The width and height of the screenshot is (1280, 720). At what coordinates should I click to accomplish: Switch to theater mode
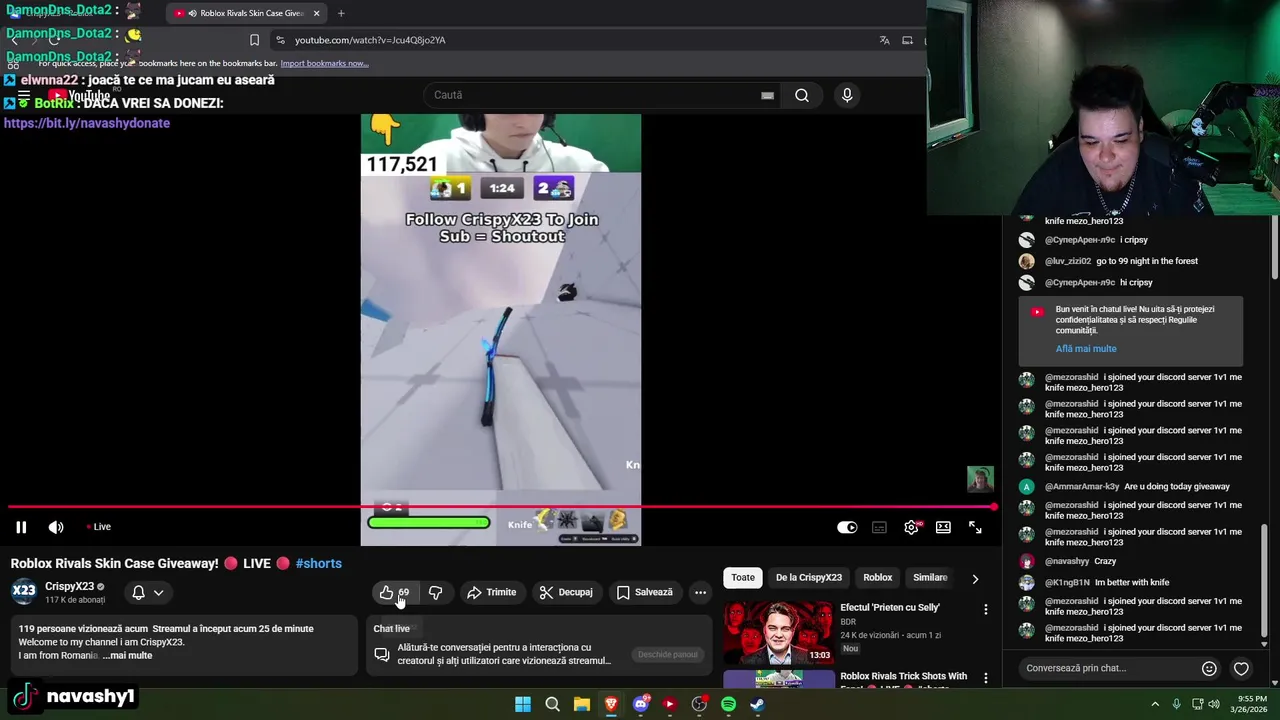click(943, 527)
